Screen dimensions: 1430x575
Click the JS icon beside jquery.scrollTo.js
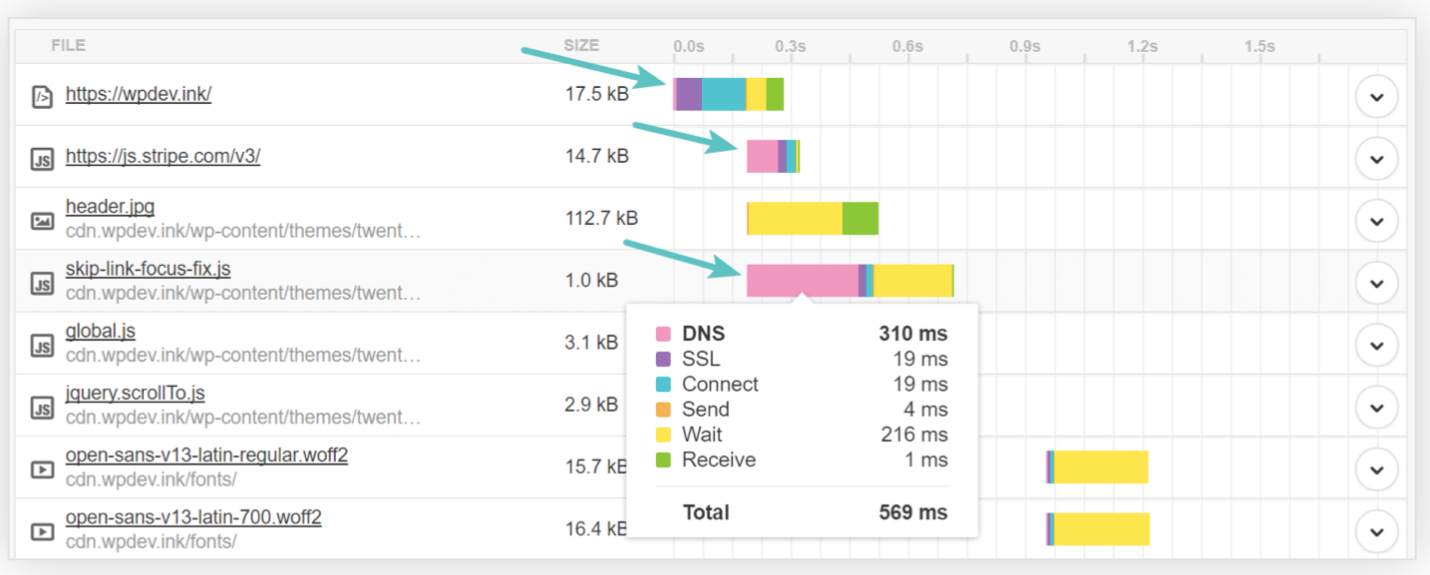pos(41,407)
